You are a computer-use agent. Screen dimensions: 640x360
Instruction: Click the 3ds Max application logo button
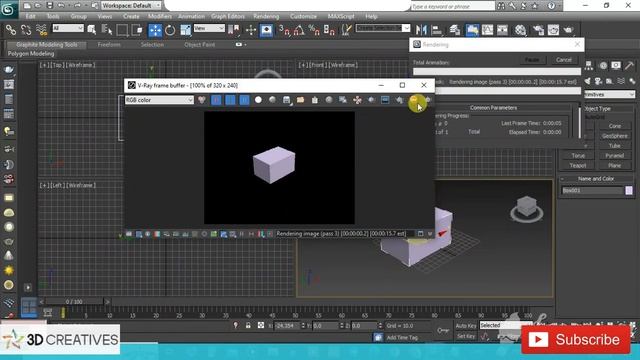(x=8, y=9)
